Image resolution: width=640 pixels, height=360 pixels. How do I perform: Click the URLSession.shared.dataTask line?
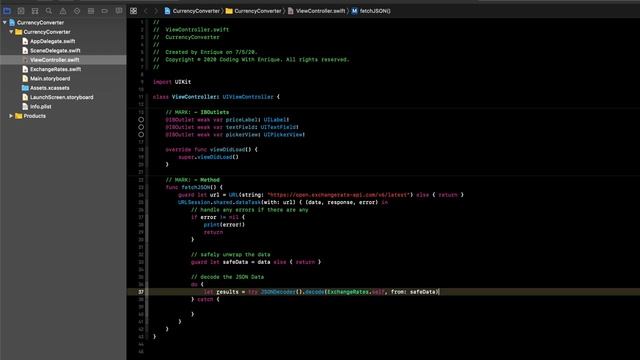point(283,202)
